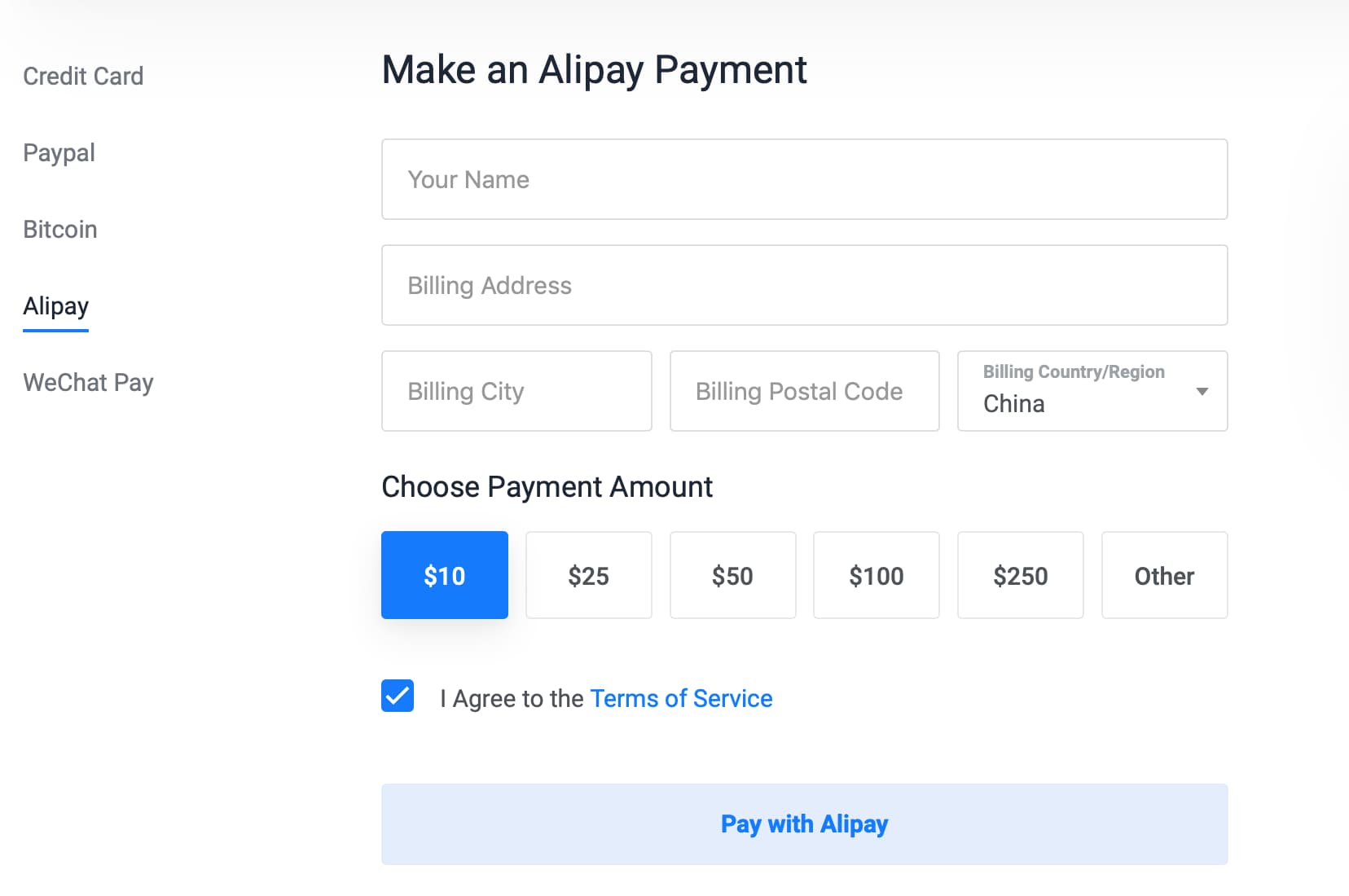The height and width of the screenshot is (896, 1349).
Task: Pick the $50 amount option
Action: tap(732, 575)
